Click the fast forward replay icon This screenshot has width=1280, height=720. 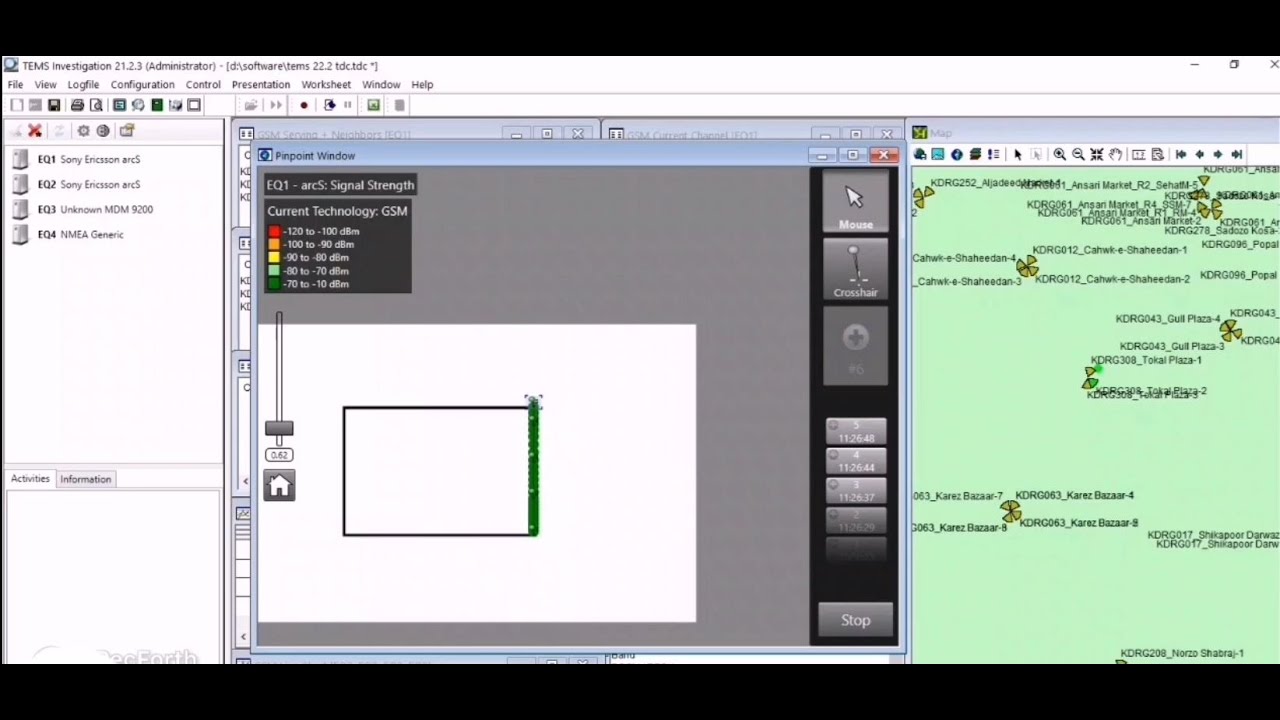point(276,105)
